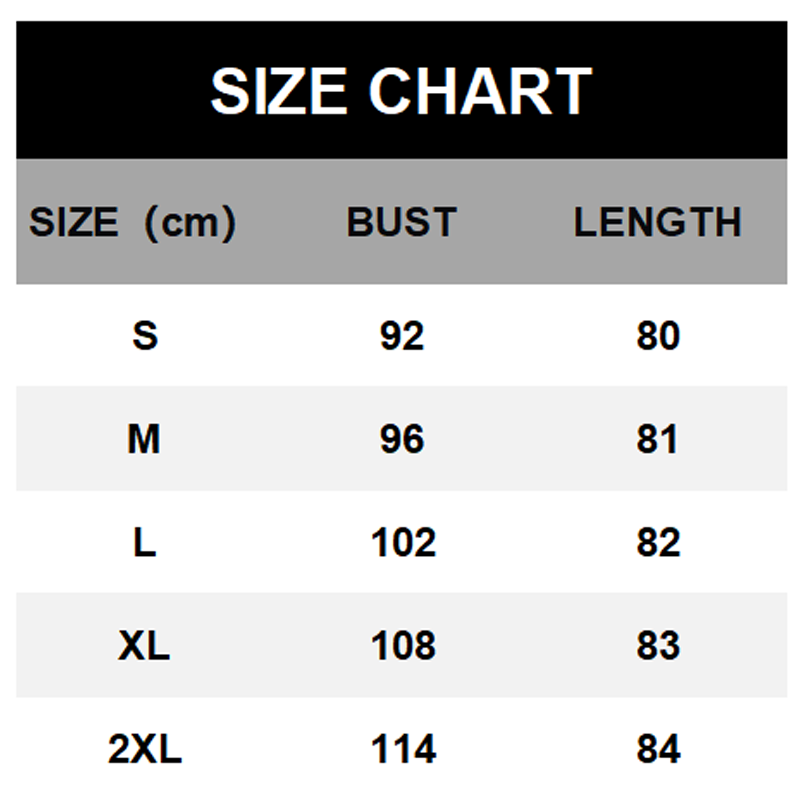The height and width of the screenshot is (800, 800).
Task: Select the XL size cell
Action: [x=144, y=646]
